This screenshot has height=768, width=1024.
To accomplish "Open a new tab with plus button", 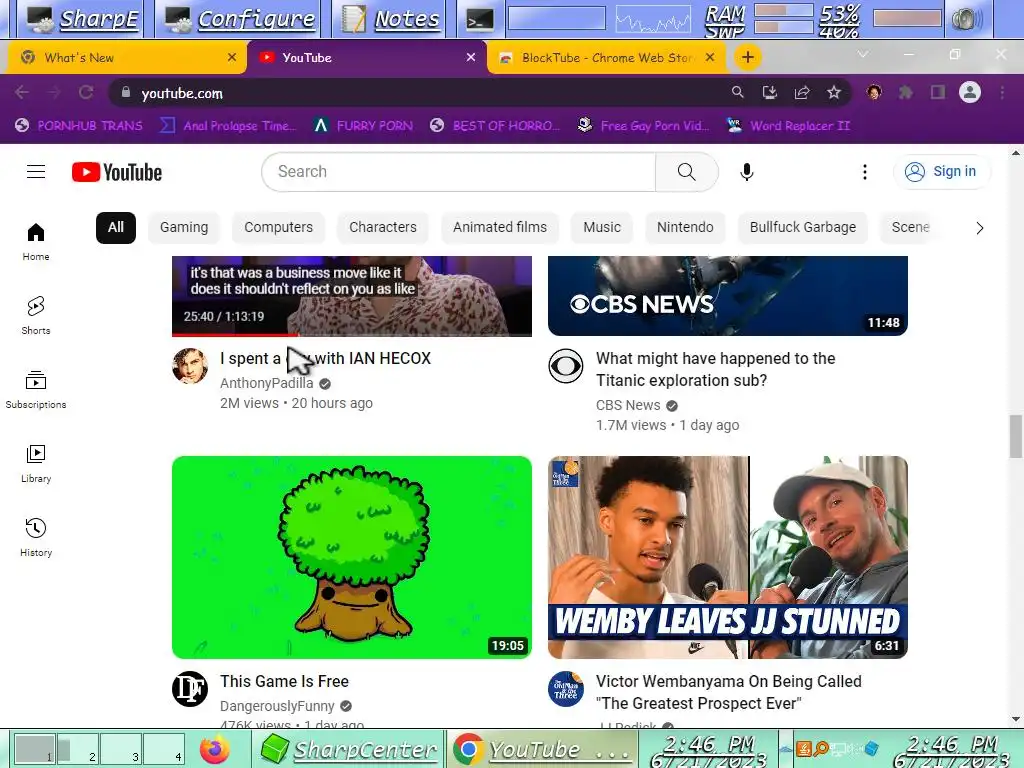I will [x=748, y=57].
